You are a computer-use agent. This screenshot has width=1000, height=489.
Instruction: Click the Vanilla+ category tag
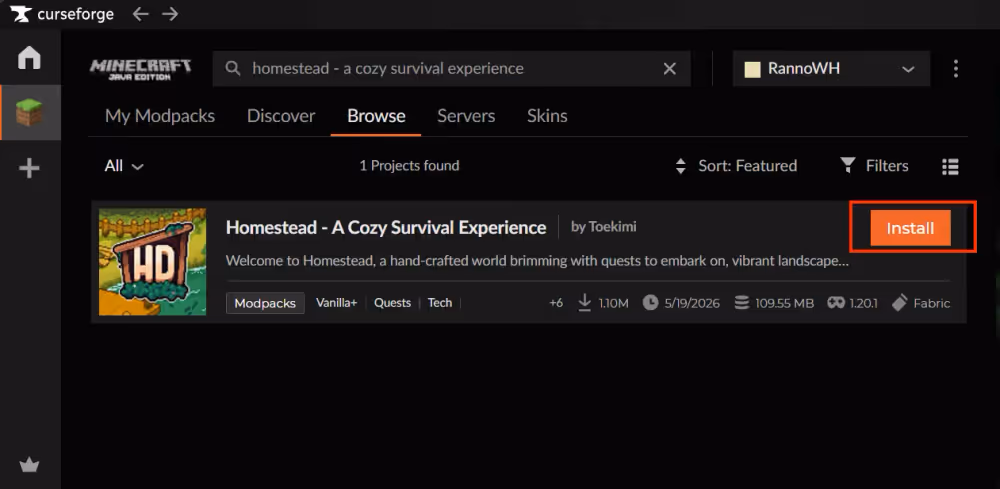(336, 303)
